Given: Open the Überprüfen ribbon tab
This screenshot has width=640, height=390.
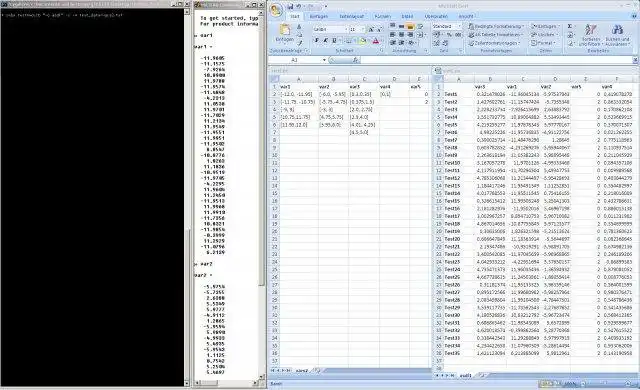Looking at the screenshot, I should (x=436, y=16).
